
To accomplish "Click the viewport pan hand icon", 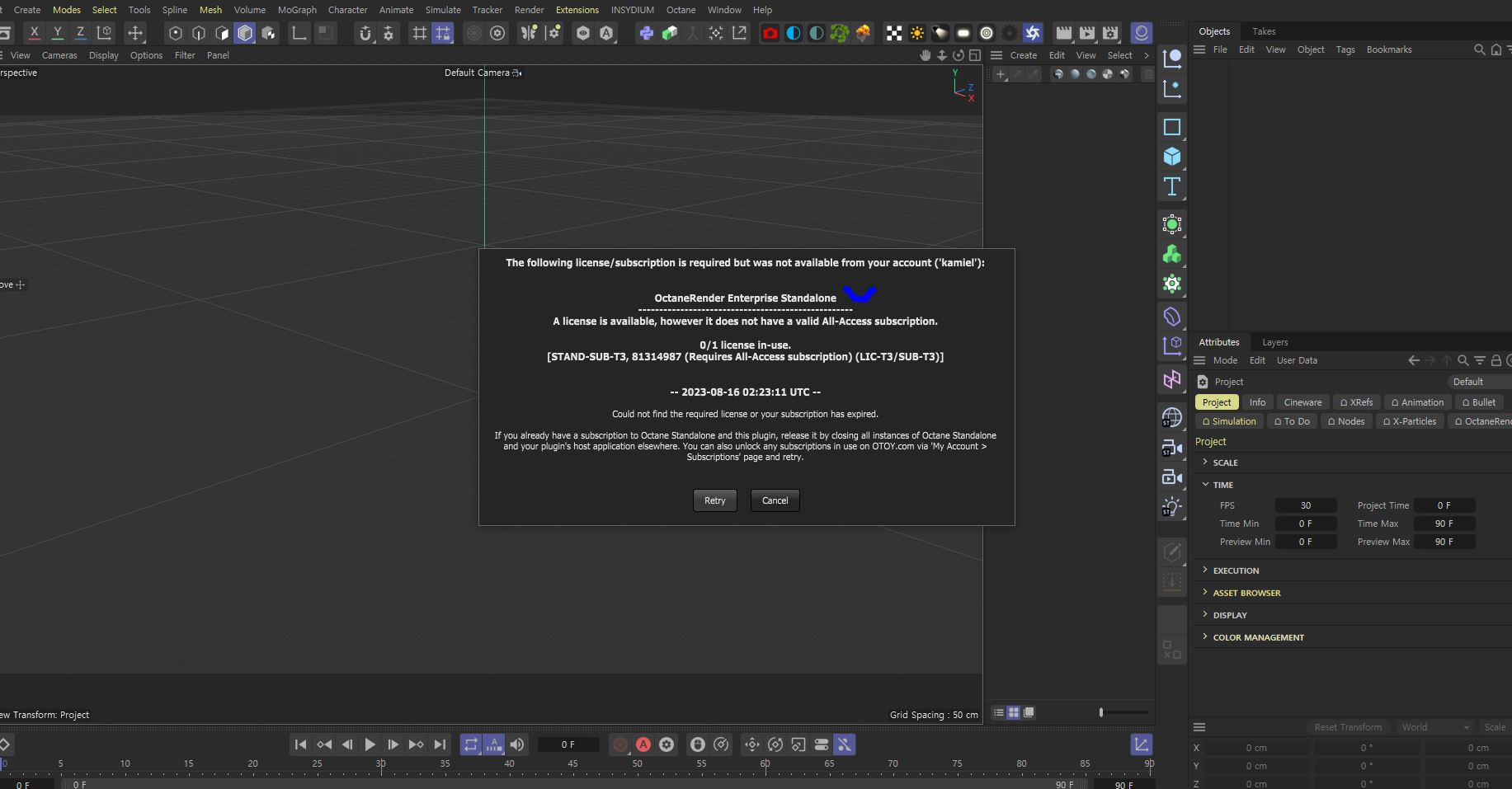I will coord(926,55).
